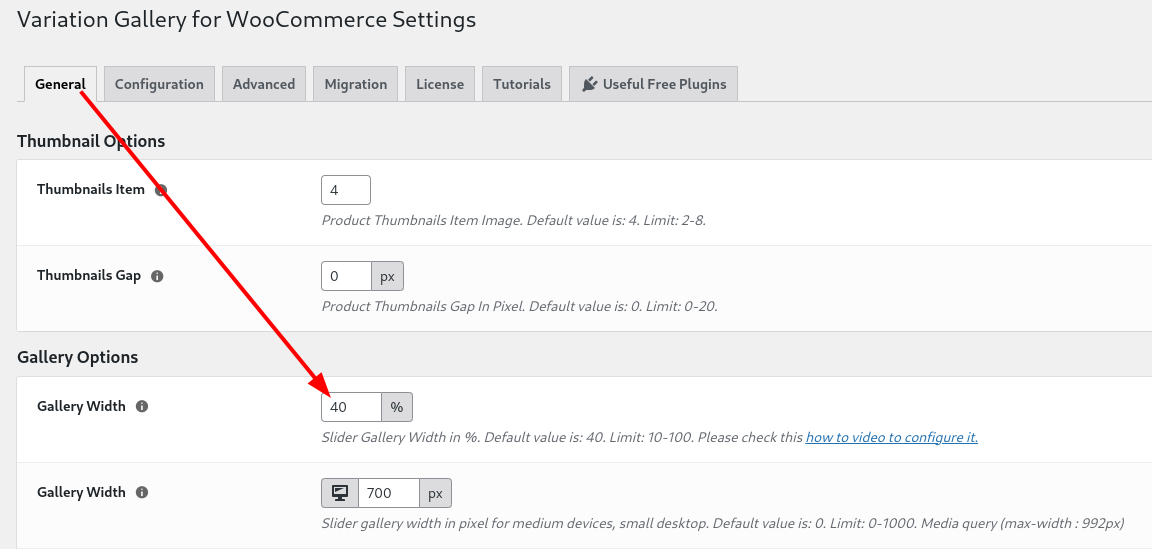Viewport: 1152px width, 549px height.
Task: Focus the Thumbnails Item number field
Action: point(346,190)
